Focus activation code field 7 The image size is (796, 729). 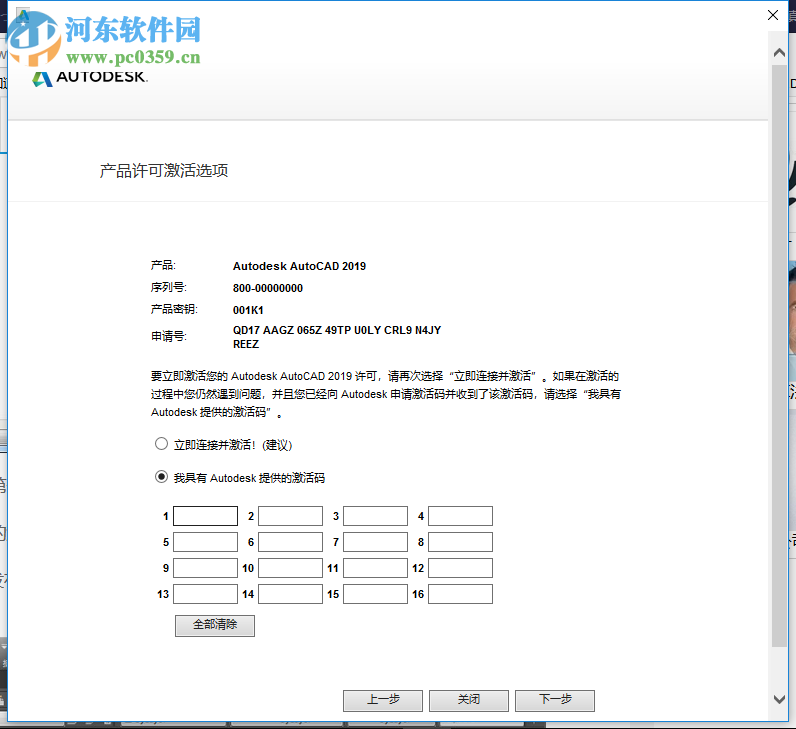click(376, 542)
